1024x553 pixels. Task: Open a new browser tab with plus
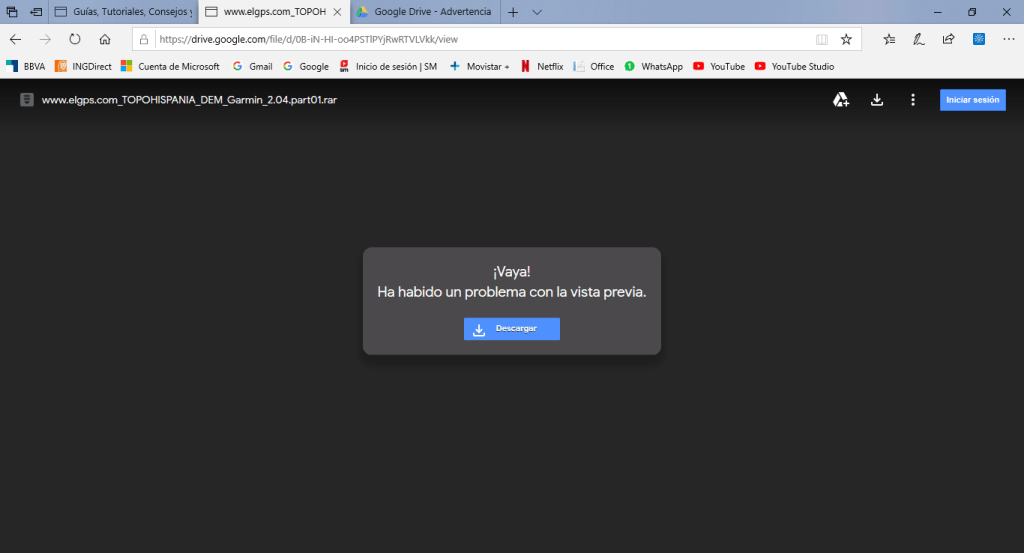pyautogui.click(x=513, y=12)
